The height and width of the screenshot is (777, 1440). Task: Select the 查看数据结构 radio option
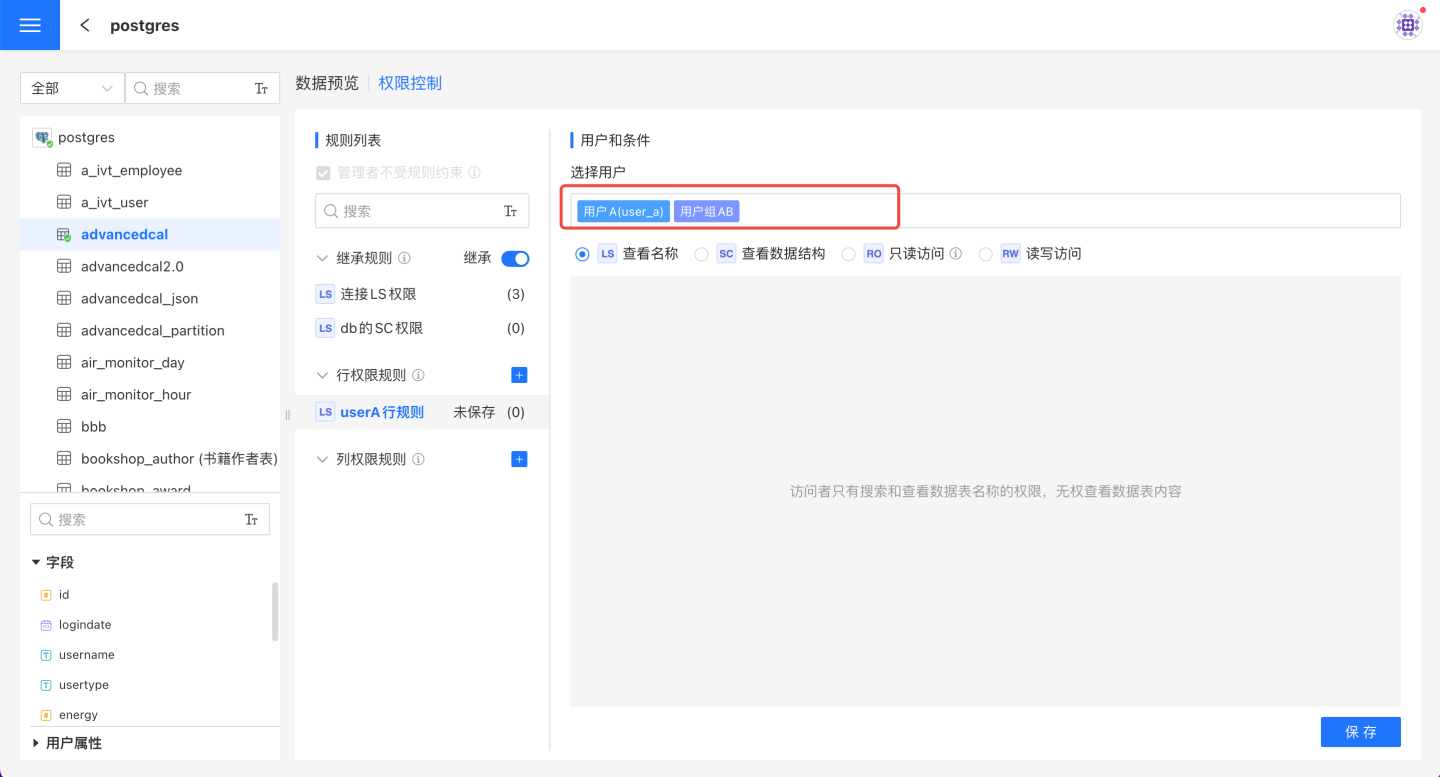[702, 254]
